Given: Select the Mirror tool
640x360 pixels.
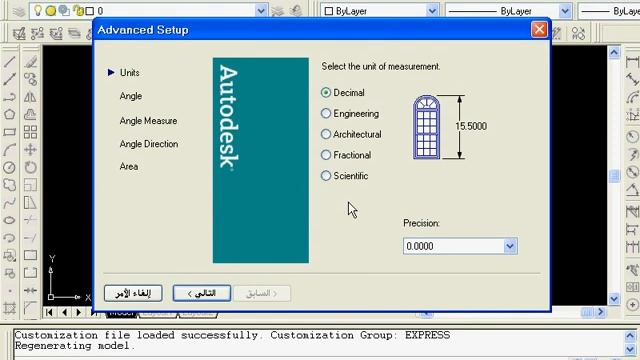Looking at the screenshot, I should 30,97.
